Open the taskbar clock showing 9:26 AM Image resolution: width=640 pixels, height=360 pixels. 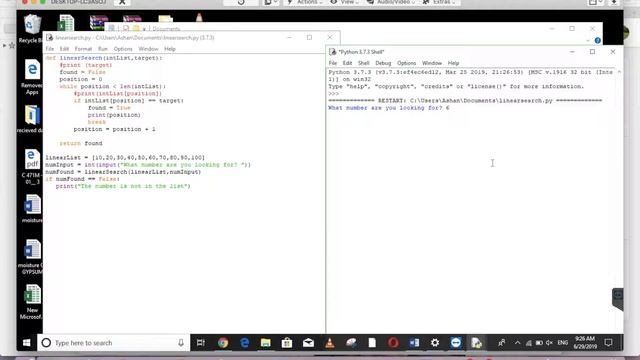[x=586, y=343]
